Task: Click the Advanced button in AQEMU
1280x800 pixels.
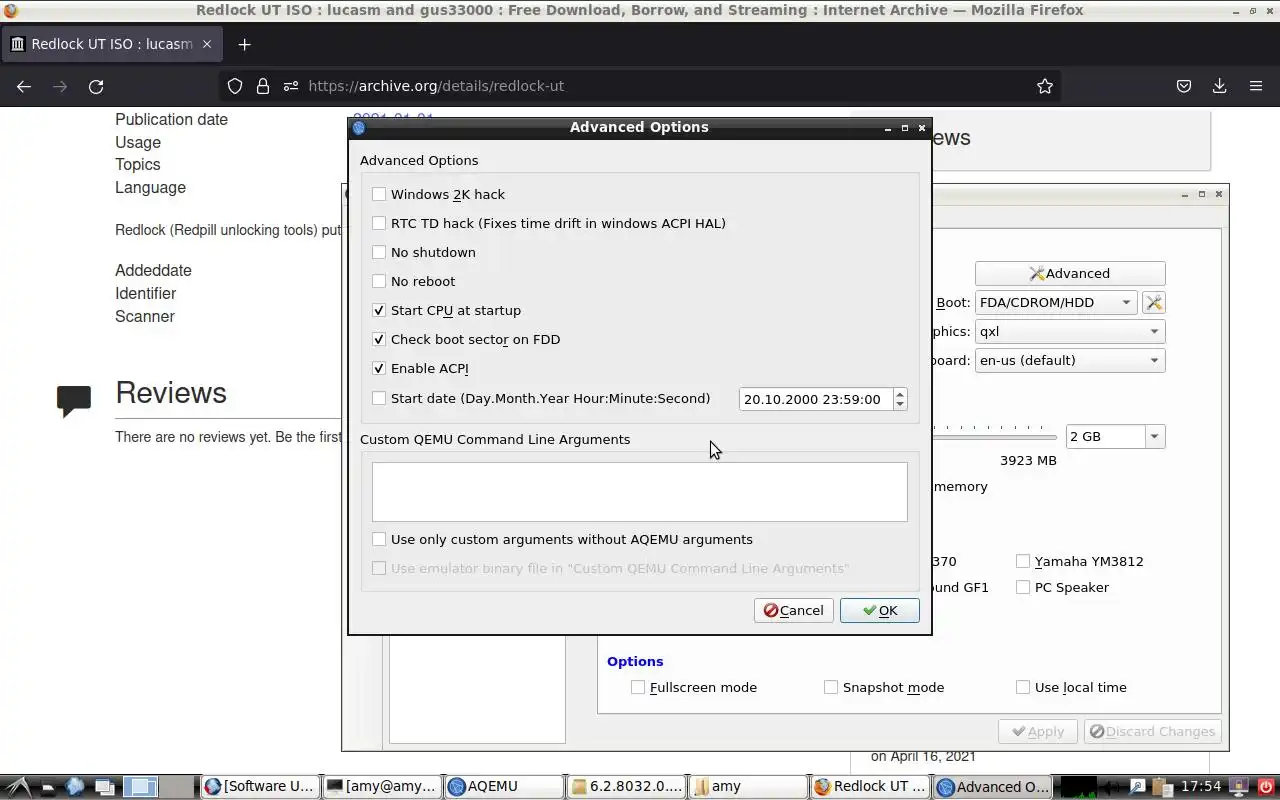Action: (1070, 273)
